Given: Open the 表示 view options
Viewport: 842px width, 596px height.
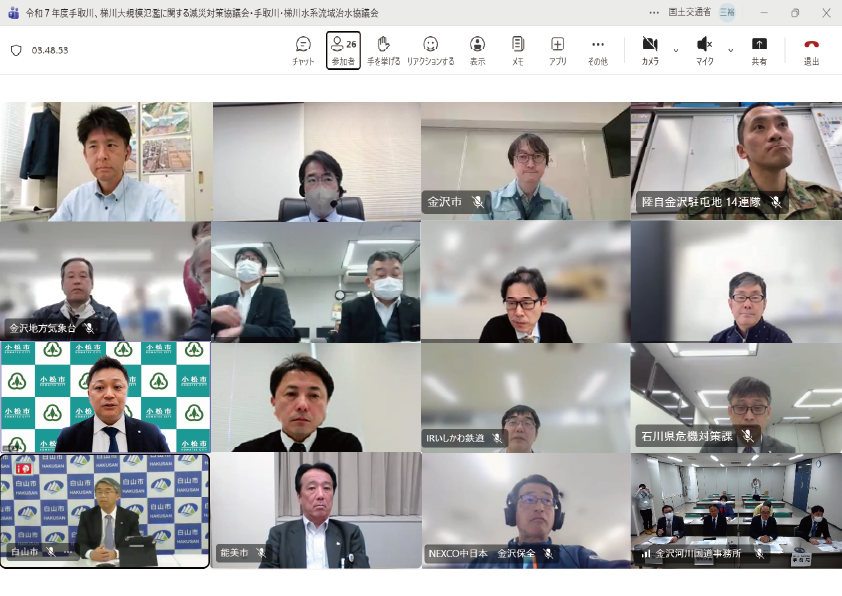Looking at the screenshot, I should point(478,50).
